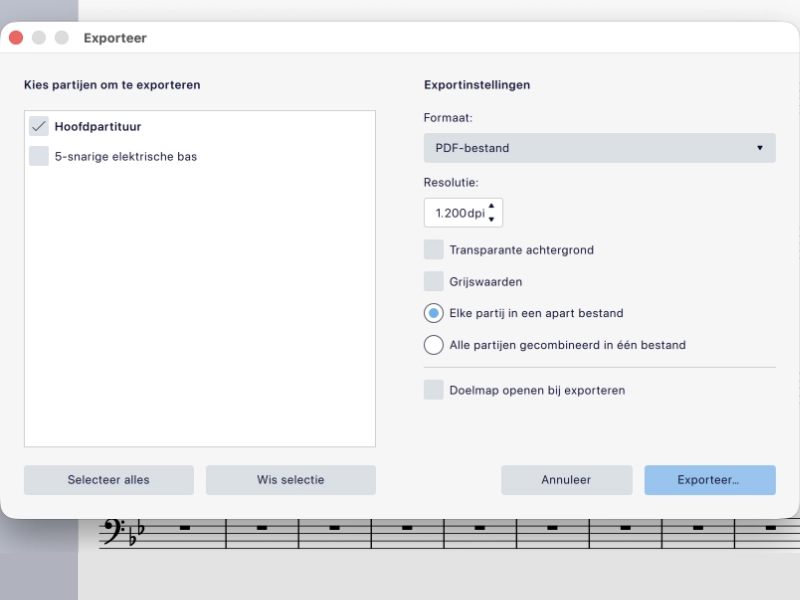Open the Formaat PDF-bestand dropdown
800x600 pixels.
pos(599,148)
